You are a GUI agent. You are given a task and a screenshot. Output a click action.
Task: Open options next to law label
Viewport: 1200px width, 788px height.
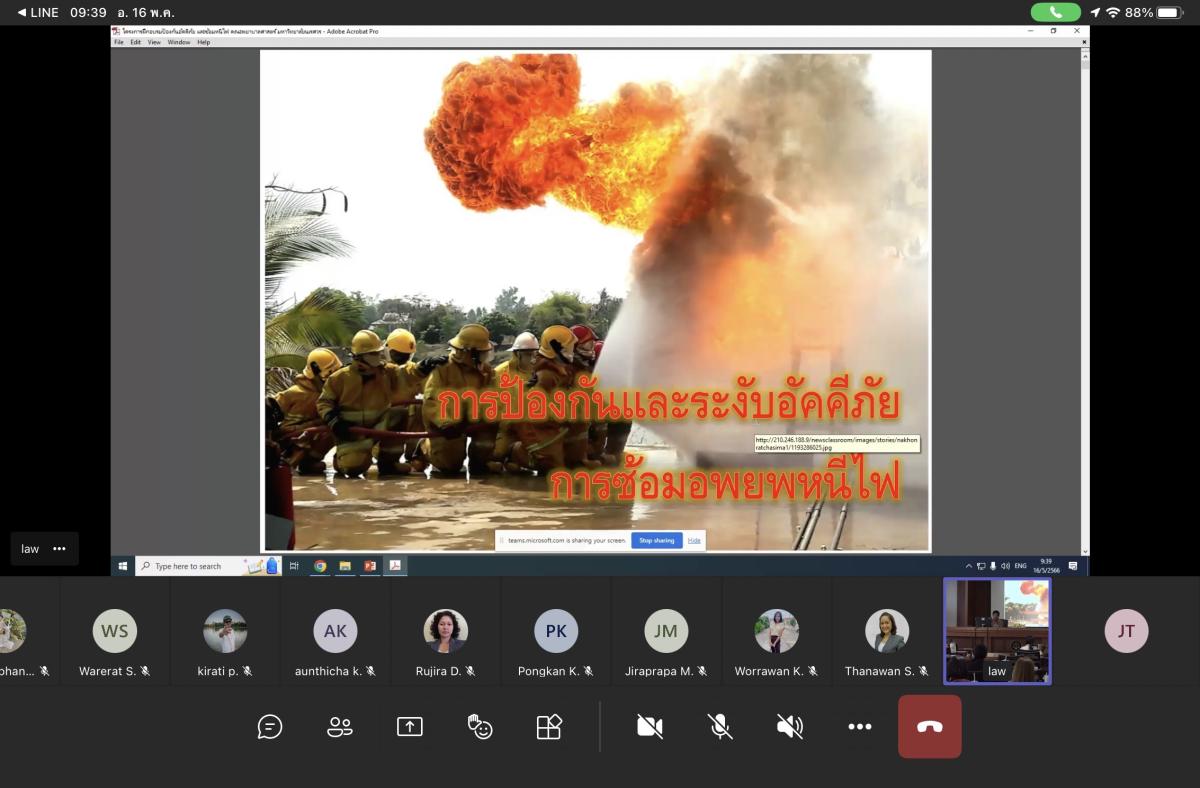coord(59,549)
